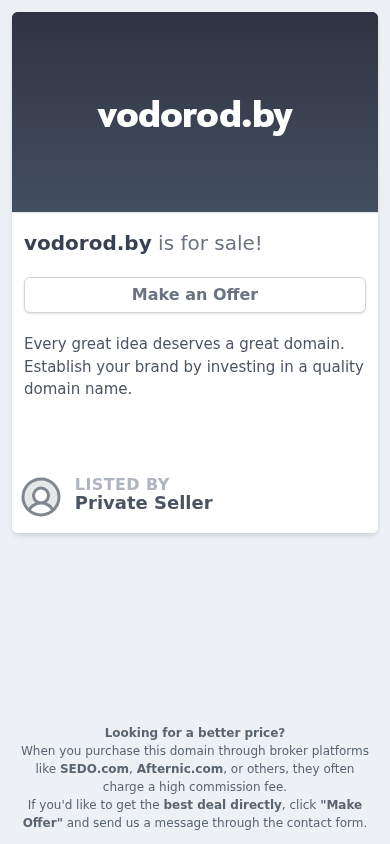This screenshot has width=390, height=844.
Task: Click "Every great idea deserves" paragraph line
Action: pyautogui.click(x=184, y=343)
